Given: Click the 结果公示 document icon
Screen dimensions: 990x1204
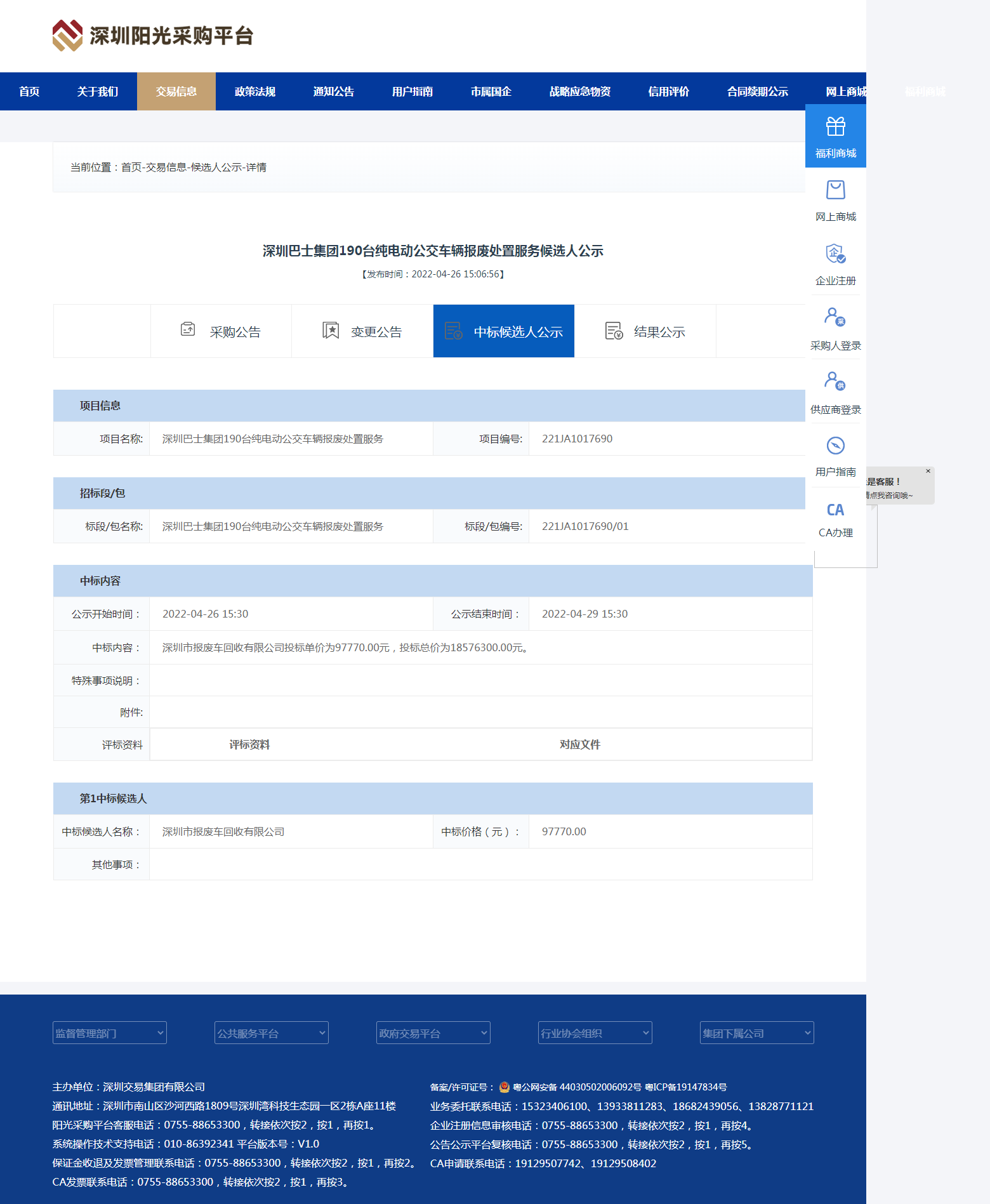Looking at the screenshot, I should 614,331.
